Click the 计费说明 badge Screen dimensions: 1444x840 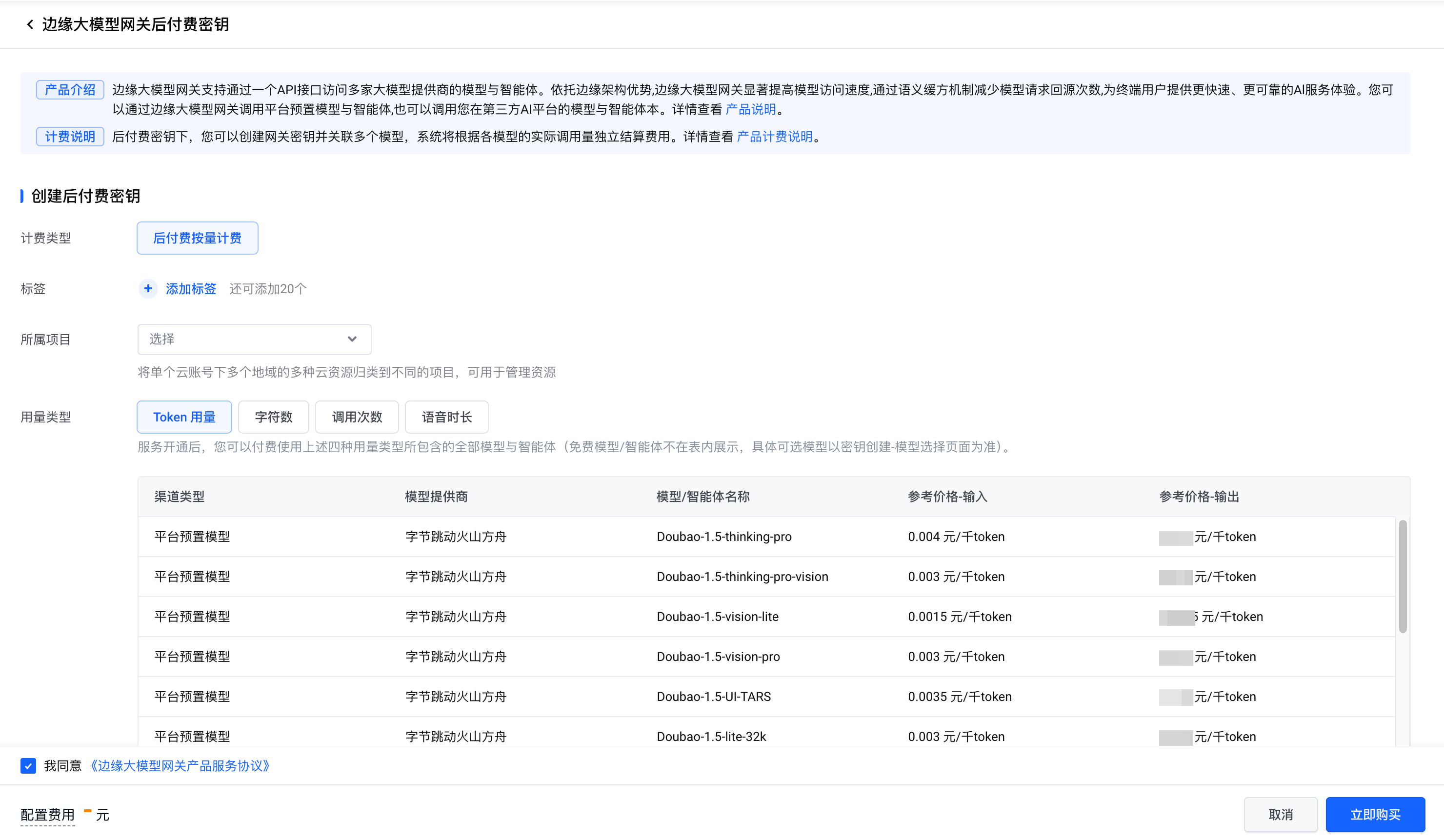70,137
